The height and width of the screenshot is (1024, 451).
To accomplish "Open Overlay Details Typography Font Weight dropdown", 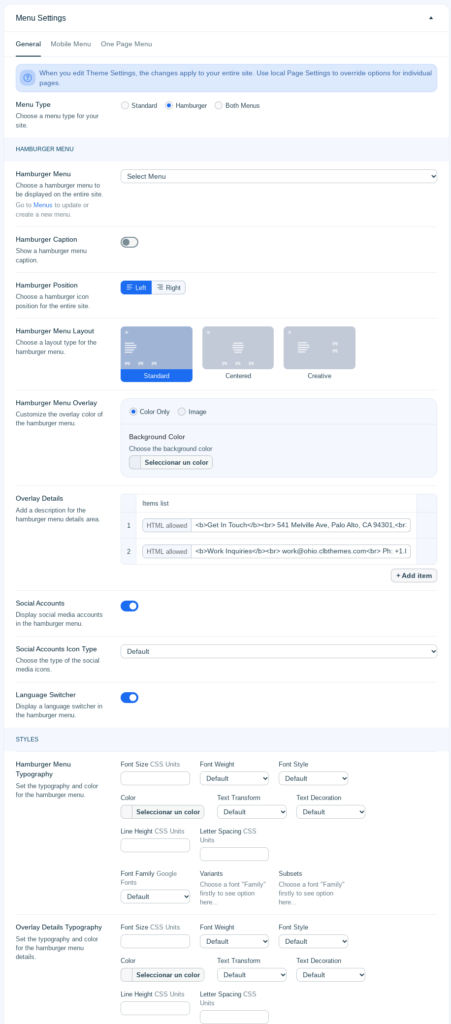I will [234, 942].
